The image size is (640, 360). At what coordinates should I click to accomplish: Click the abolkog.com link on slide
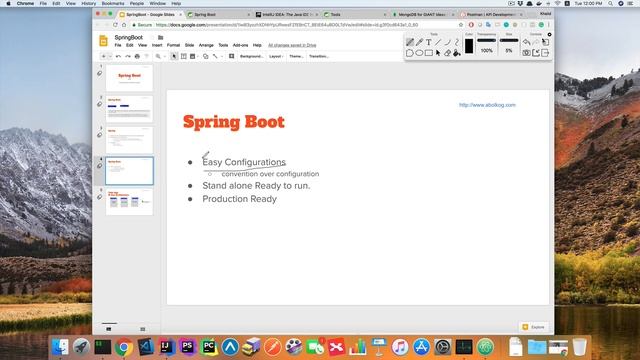[487, 105]
